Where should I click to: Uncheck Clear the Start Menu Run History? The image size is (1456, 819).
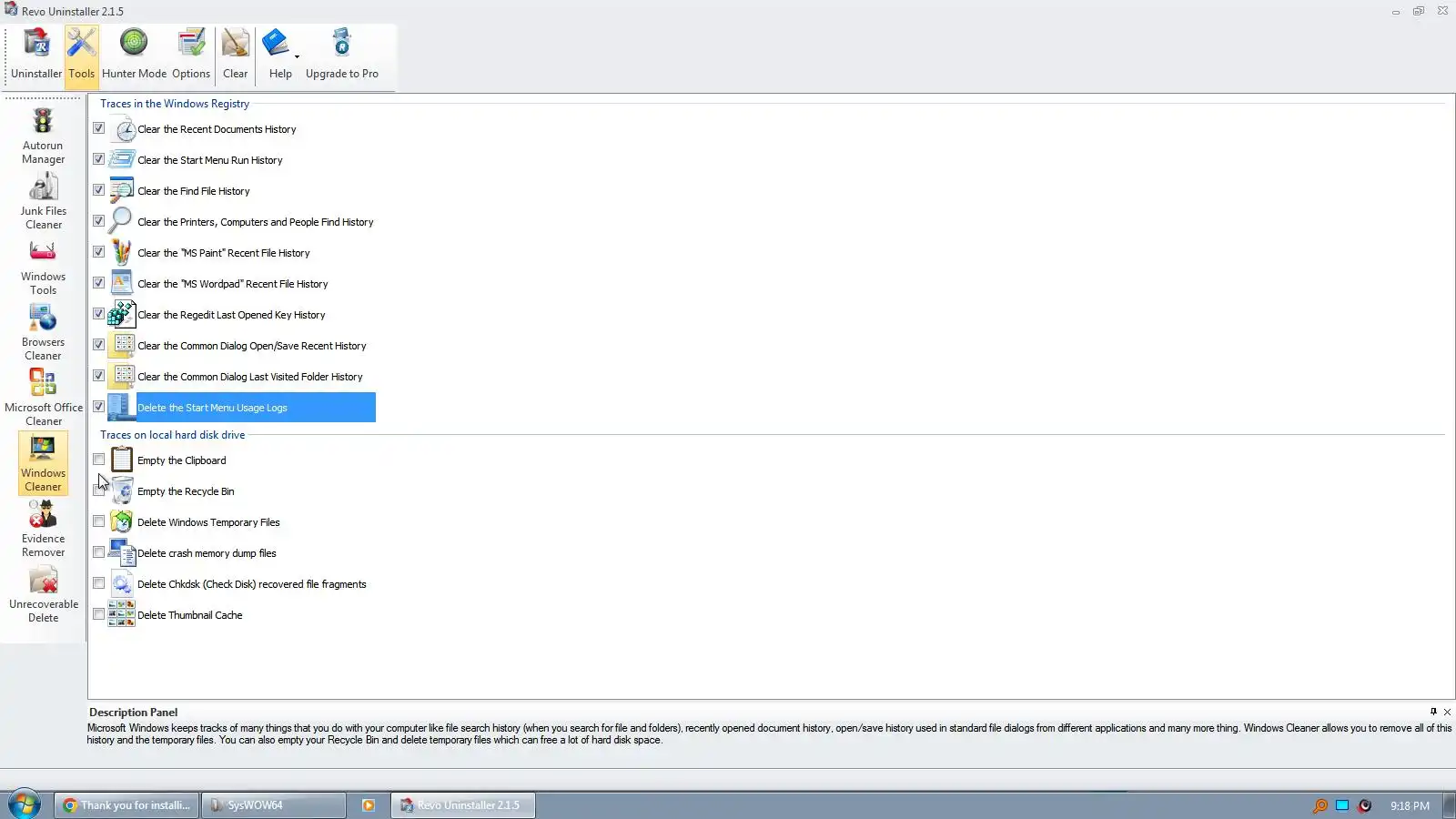click(x=98, y=159)
